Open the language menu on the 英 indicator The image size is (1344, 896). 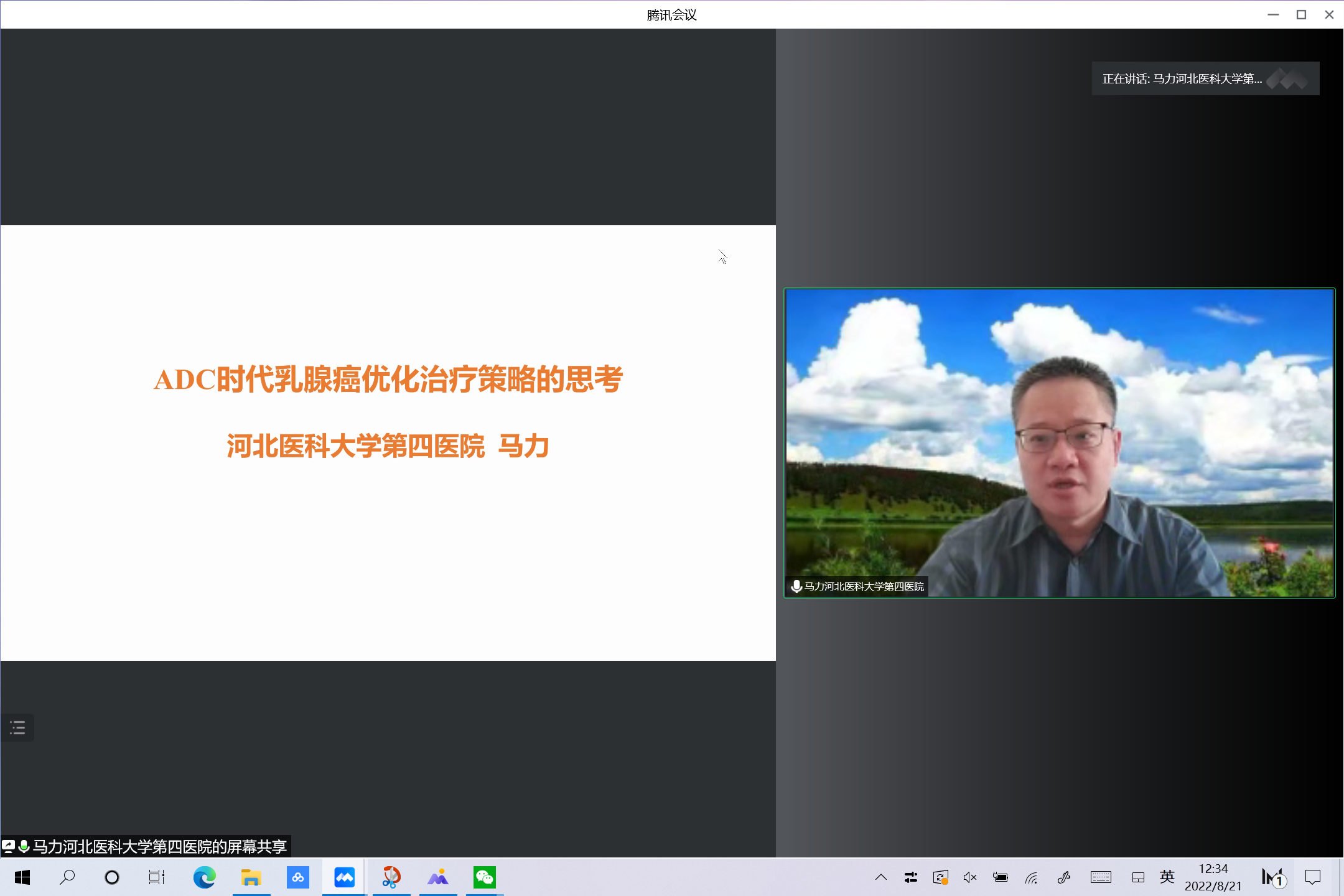click(x=1167, y=877)
